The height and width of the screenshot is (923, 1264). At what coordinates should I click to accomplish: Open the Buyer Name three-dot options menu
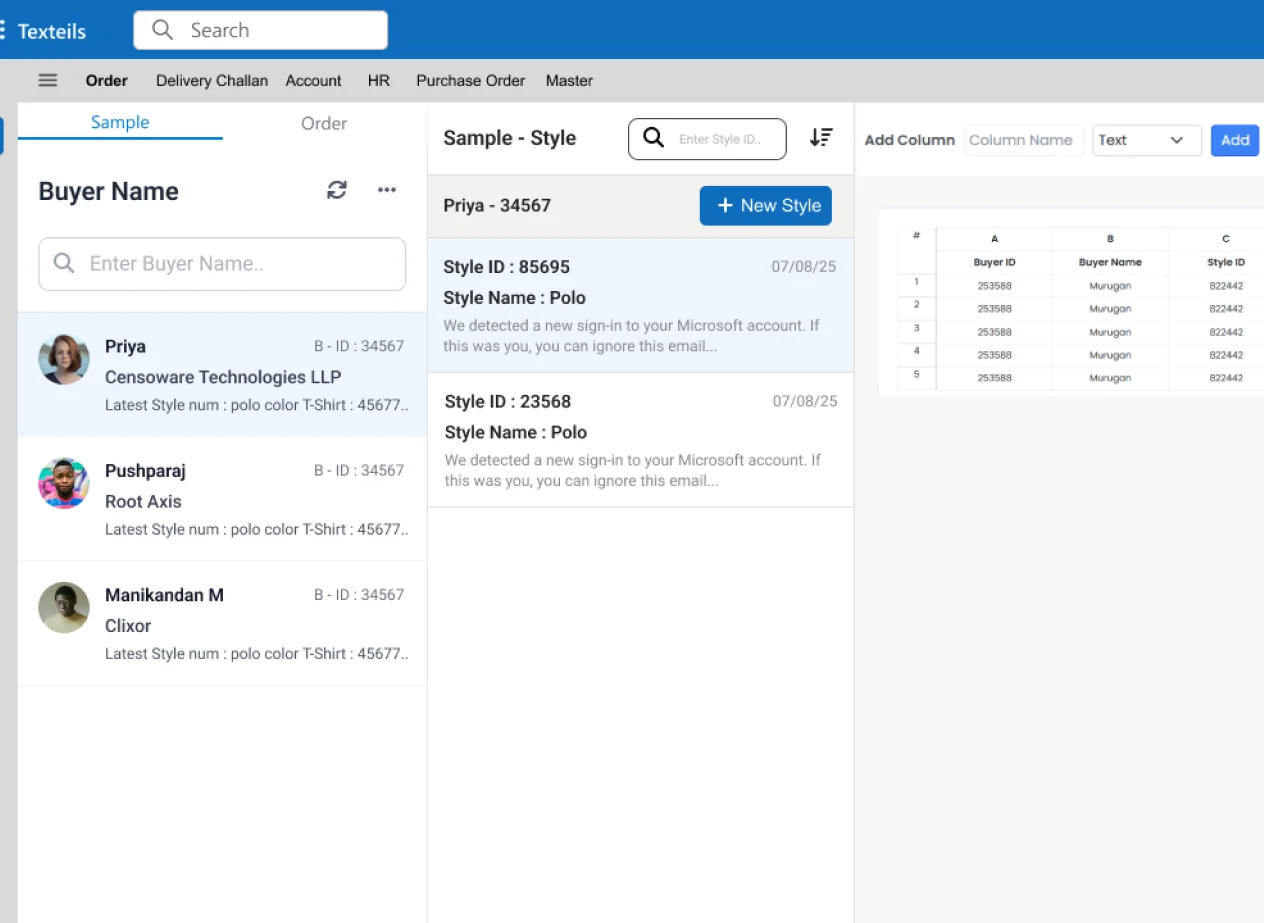[387, 190]
